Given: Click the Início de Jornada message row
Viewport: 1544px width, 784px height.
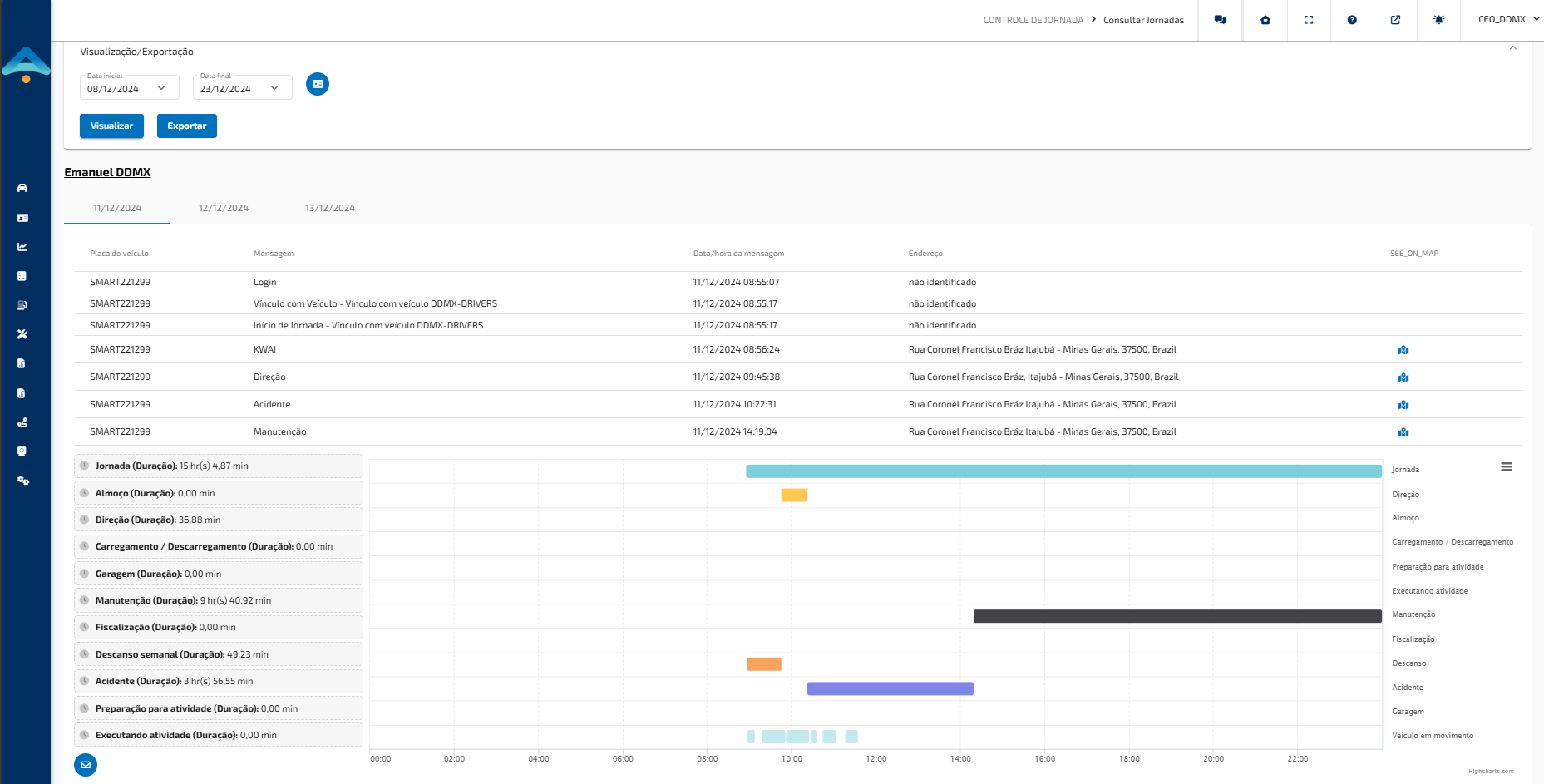Looking at the screenshot, I should click(797, 325).
